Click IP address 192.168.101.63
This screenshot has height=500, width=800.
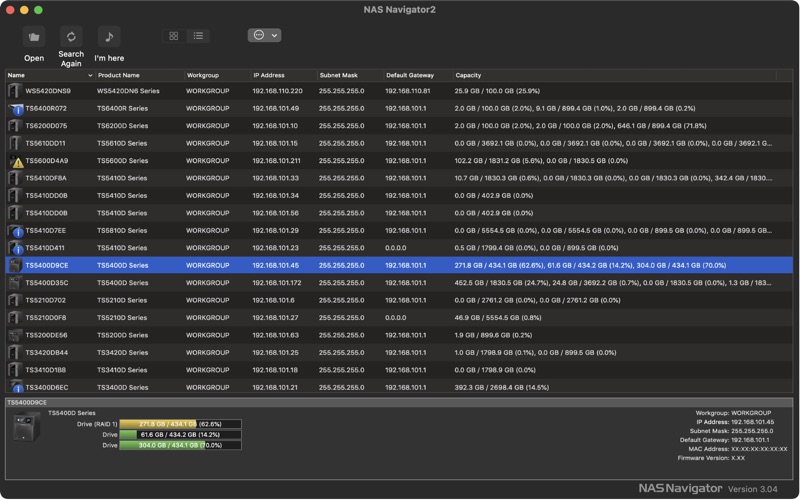pyautogui.click(x=275, y=335)
